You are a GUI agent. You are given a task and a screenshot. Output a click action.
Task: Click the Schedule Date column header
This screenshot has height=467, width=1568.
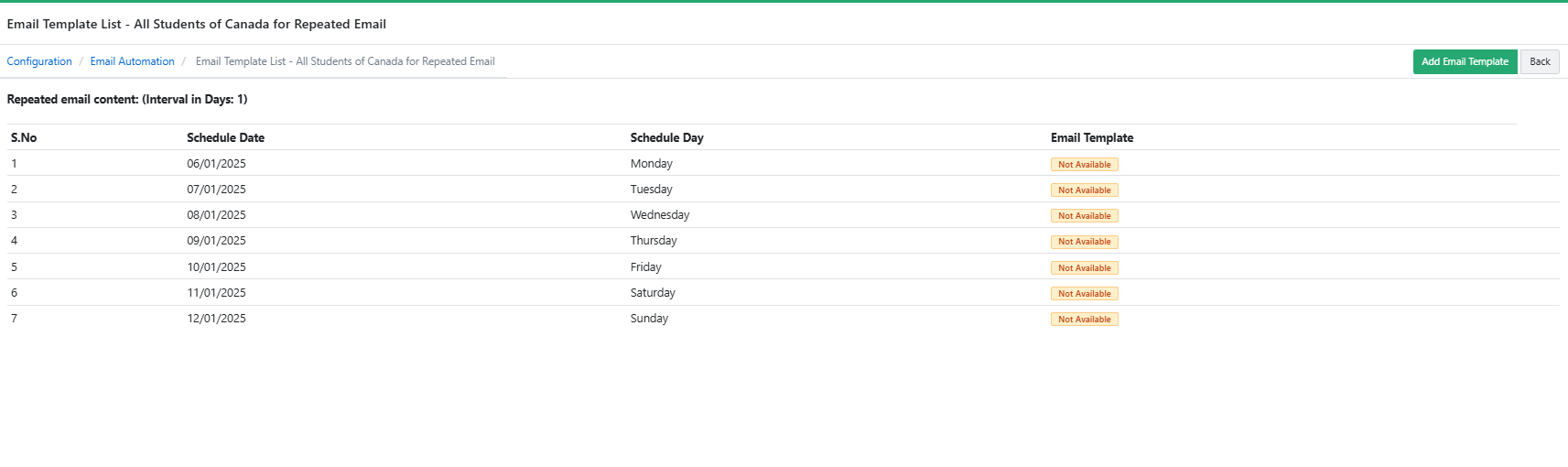click(225, 138)
